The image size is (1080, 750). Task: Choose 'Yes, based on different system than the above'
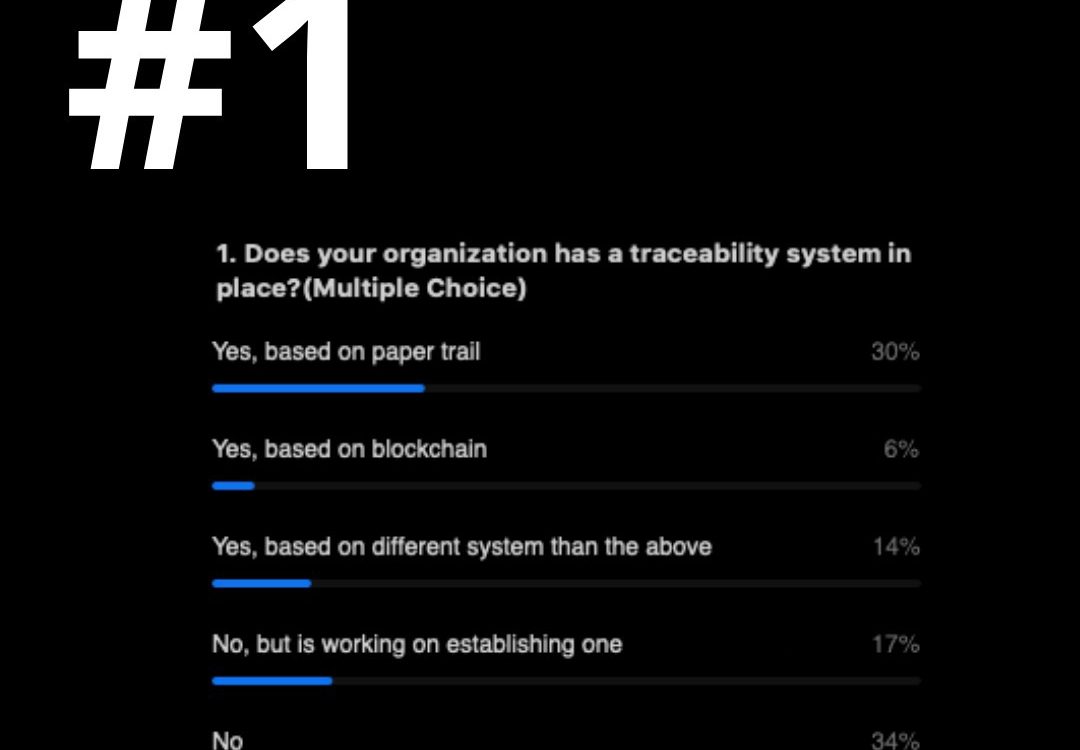point(461,547)
